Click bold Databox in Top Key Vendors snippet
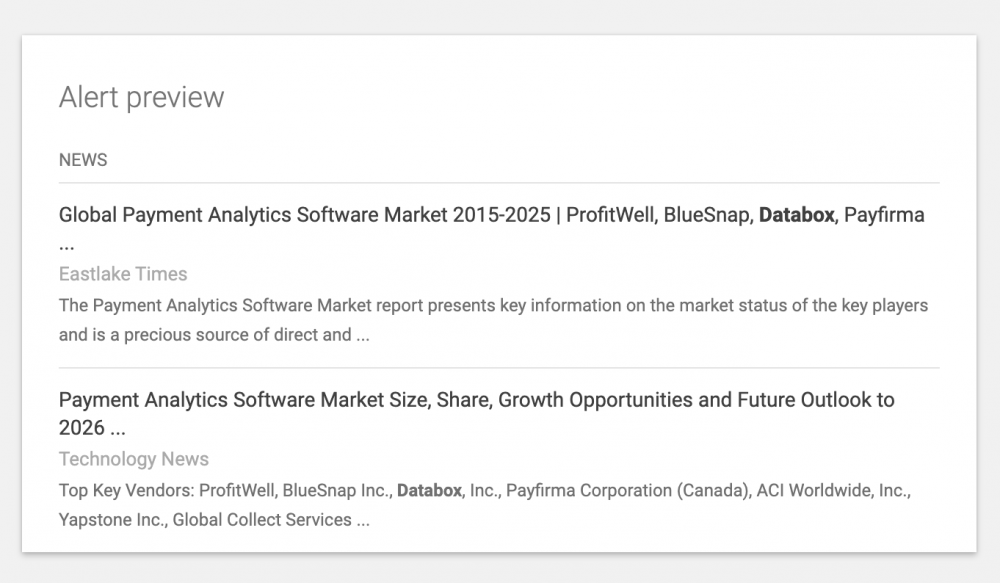The image size is (1000, 583). (429, 490)
